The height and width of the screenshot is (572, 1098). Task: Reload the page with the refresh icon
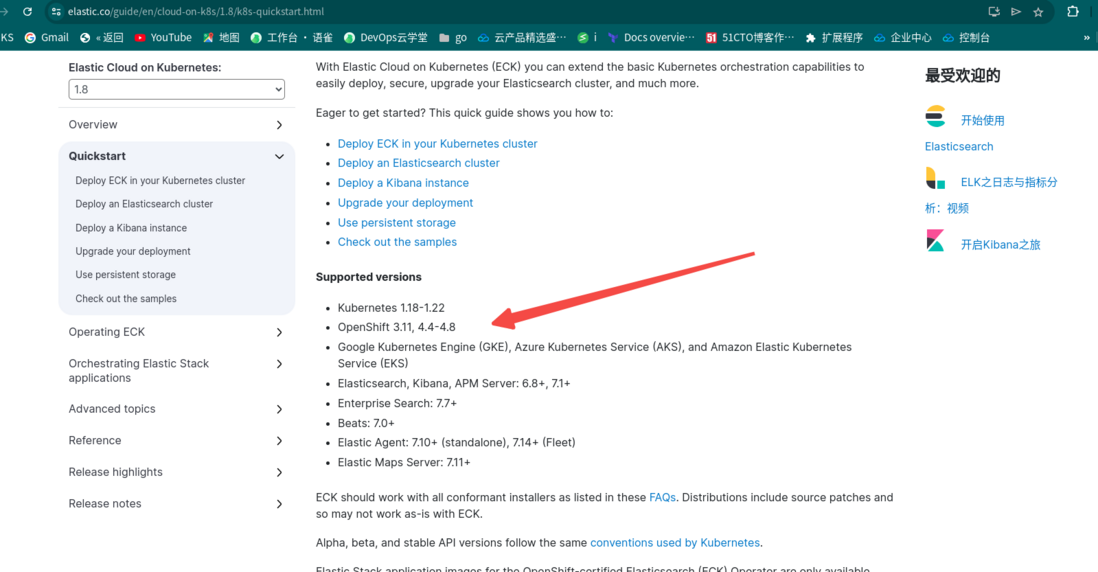coord(27,12)
